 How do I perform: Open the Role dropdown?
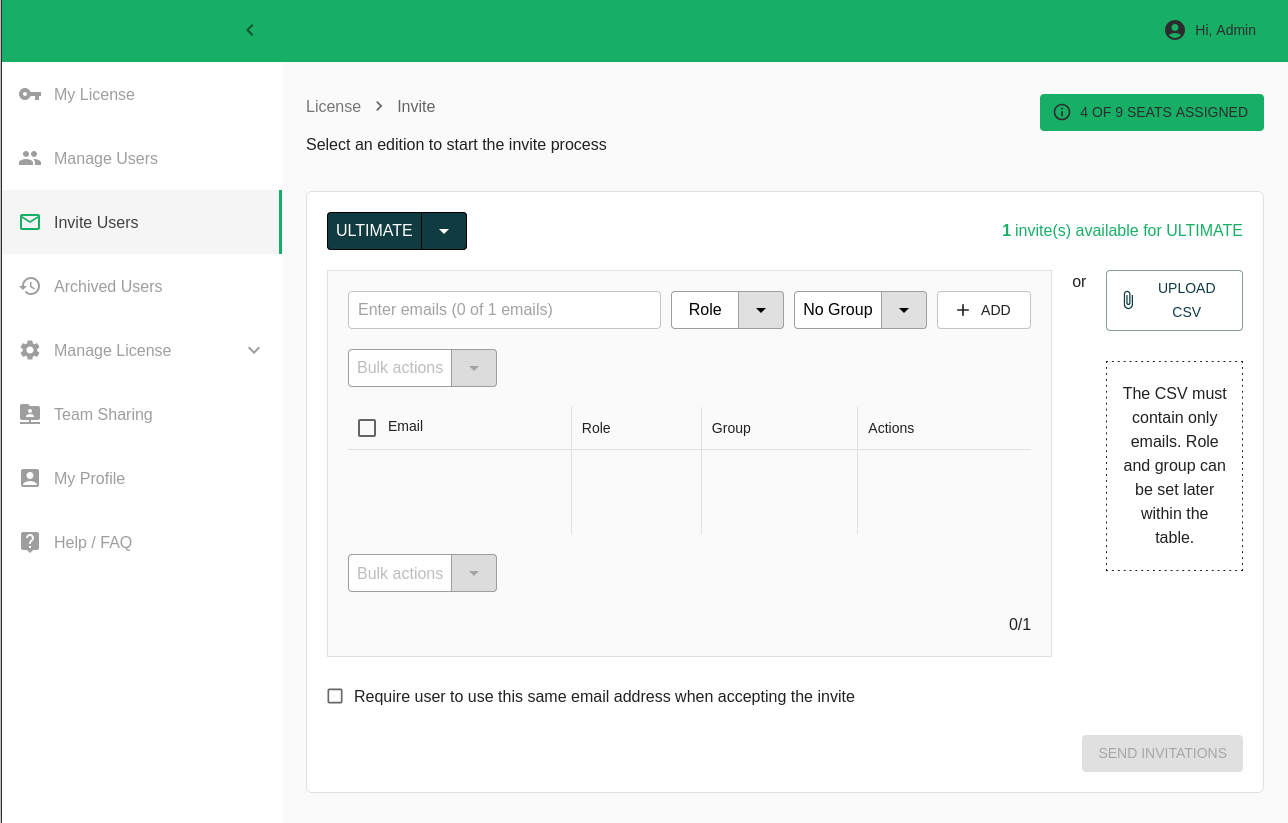[x=760, y=310]
